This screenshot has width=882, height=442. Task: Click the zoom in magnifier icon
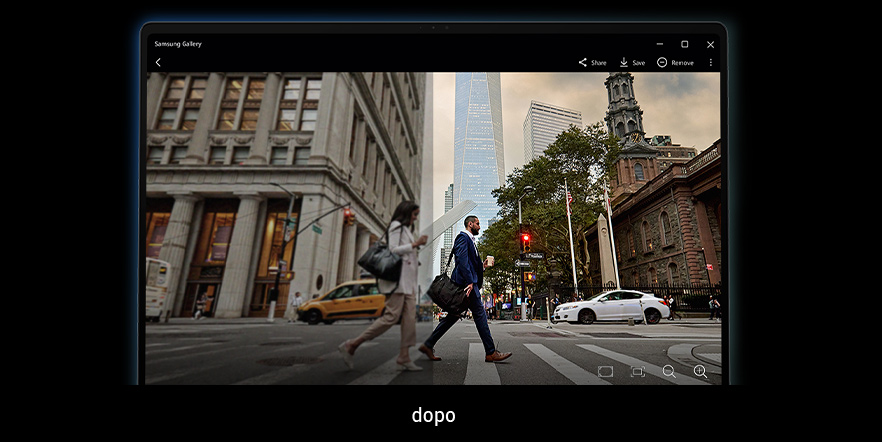point(700,371)
